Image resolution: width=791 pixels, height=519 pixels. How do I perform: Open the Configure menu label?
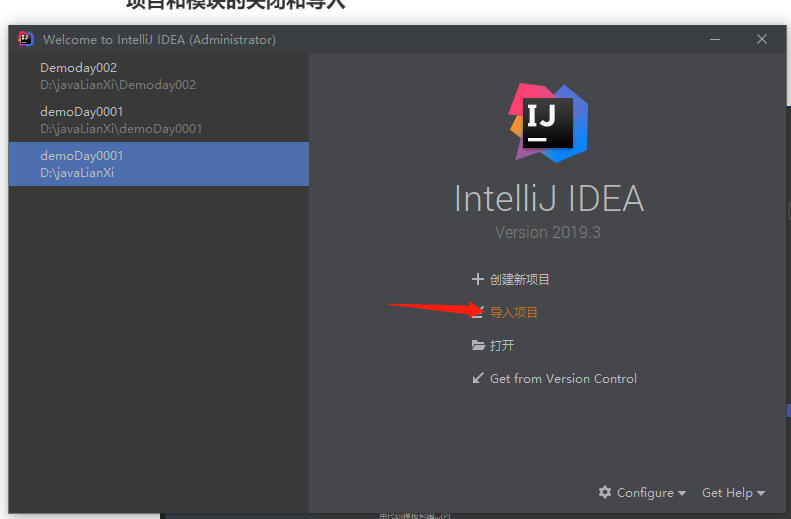[645, 493]
